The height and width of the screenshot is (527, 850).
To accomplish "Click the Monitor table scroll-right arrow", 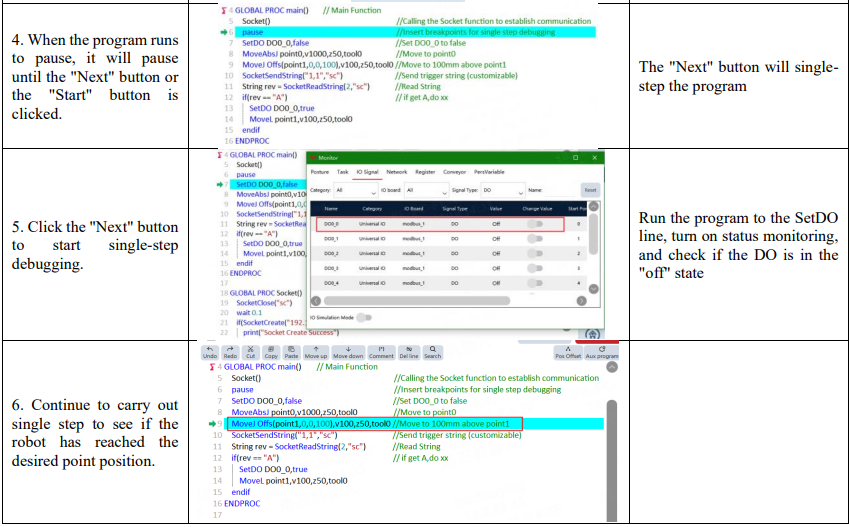I will 581,300.
